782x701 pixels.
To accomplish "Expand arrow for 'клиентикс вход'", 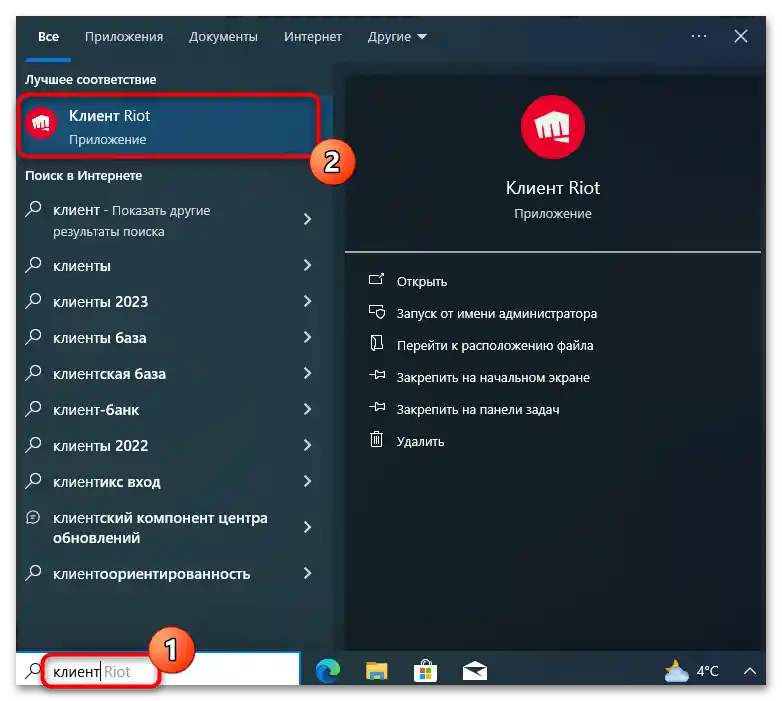I will [308, 481].
